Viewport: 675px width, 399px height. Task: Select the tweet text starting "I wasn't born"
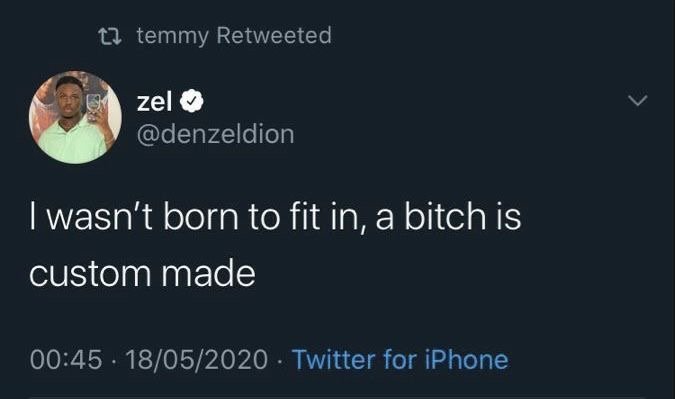[275, 244]
